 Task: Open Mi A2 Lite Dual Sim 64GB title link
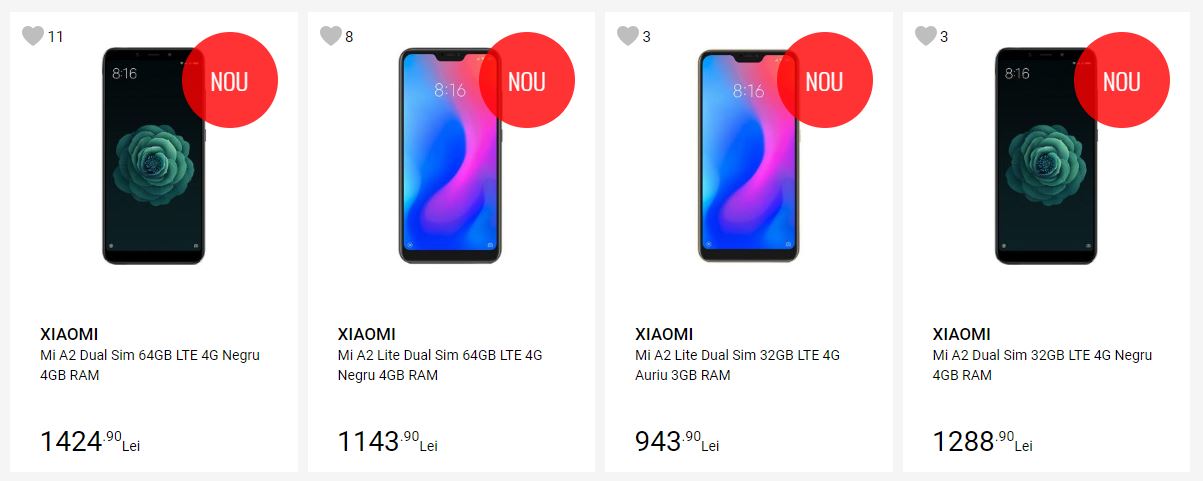(x=440, y=365)
